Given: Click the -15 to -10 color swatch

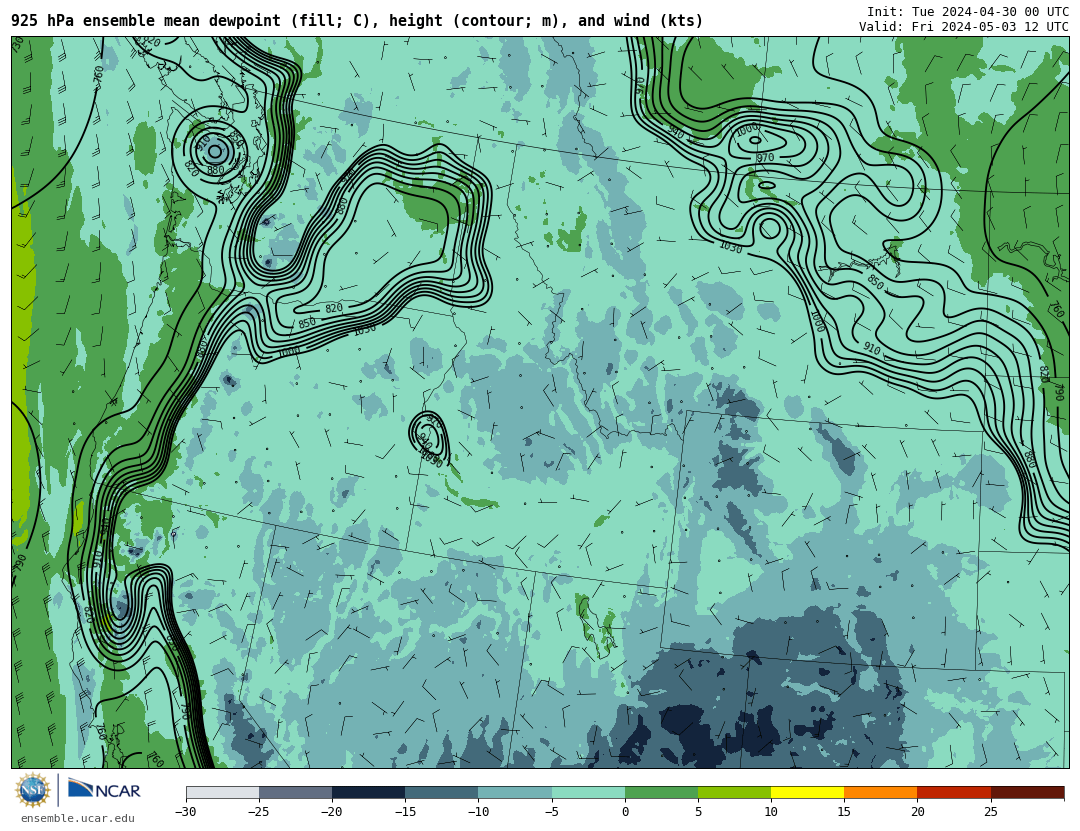Looking at the screenshot, I should click(x=442, y=792).
